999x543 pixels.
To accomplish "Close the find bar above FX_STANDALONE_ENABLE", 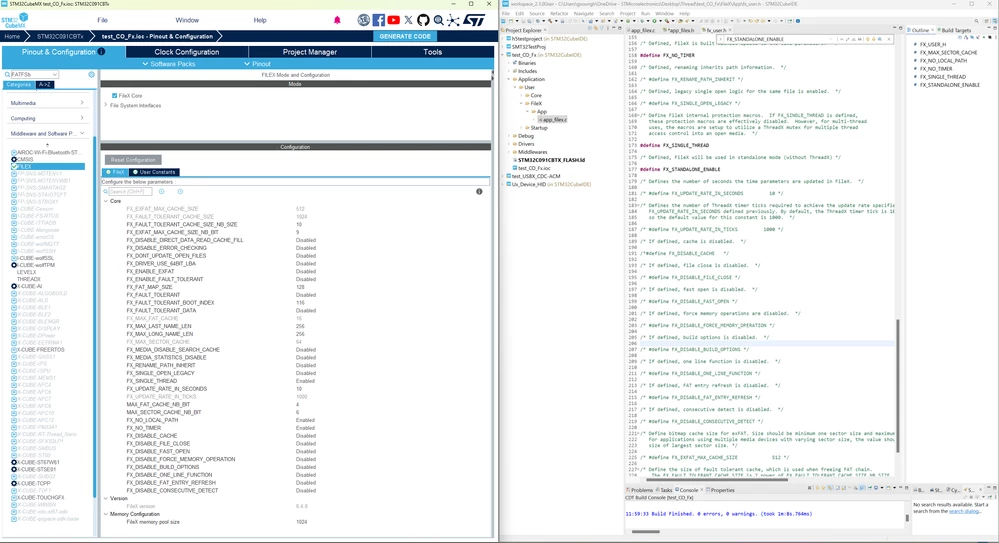I will 889,39.
